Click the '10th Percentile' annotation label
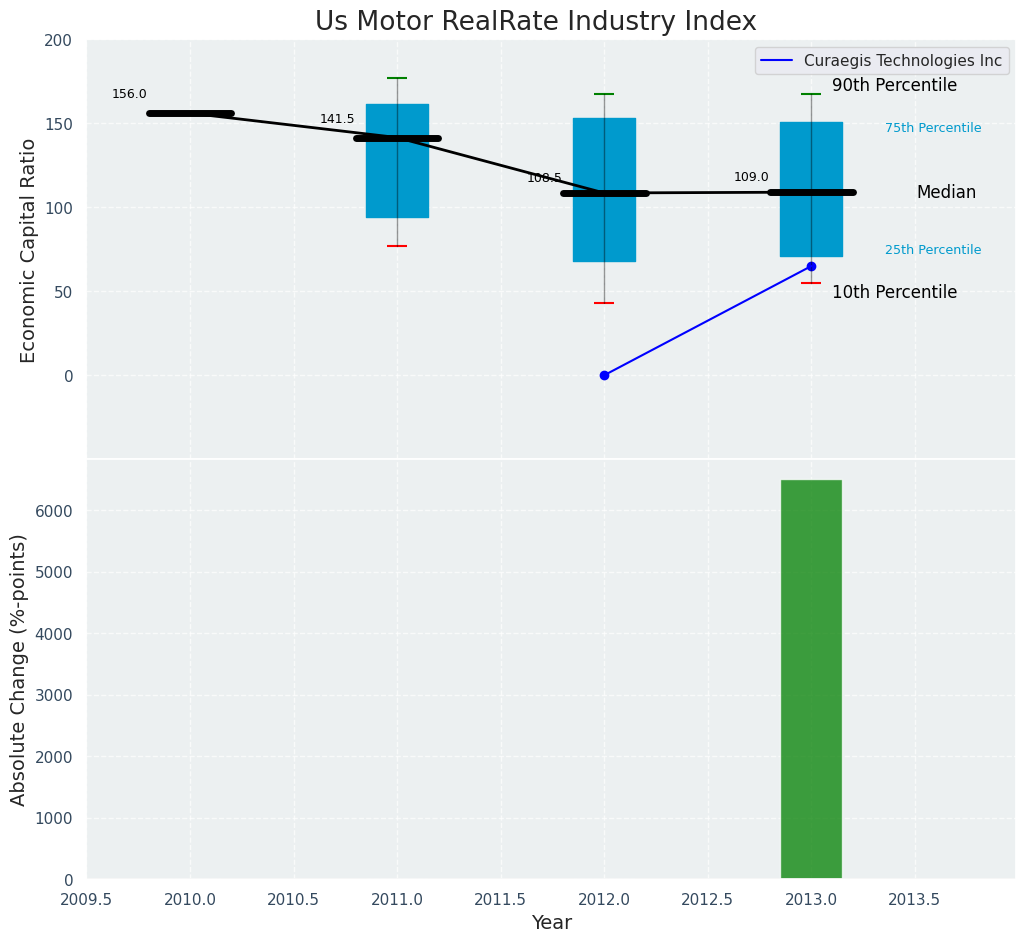The image size is (1026, 942). [x=894, y=292]
